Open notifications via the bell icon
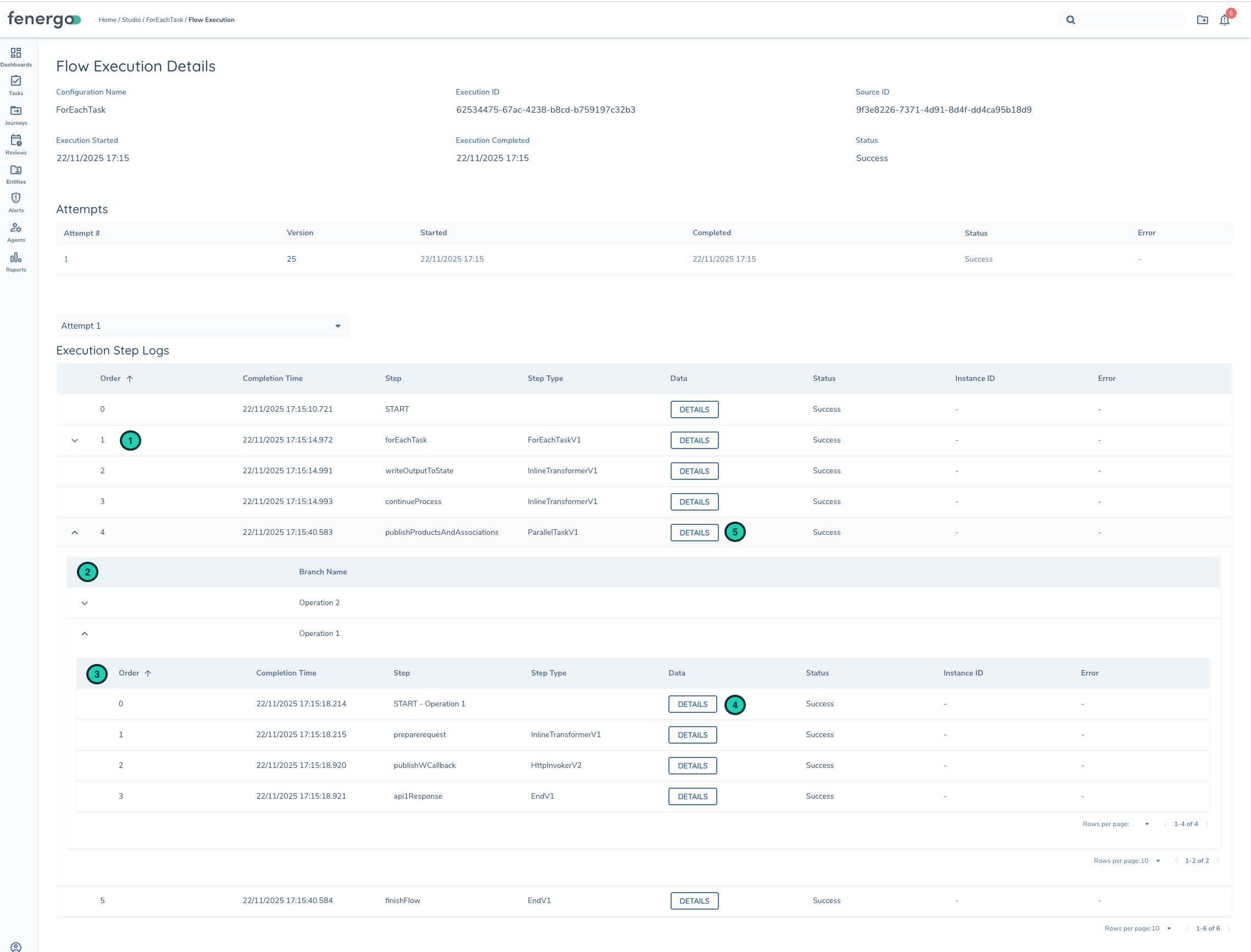 tap(1224, 19)
